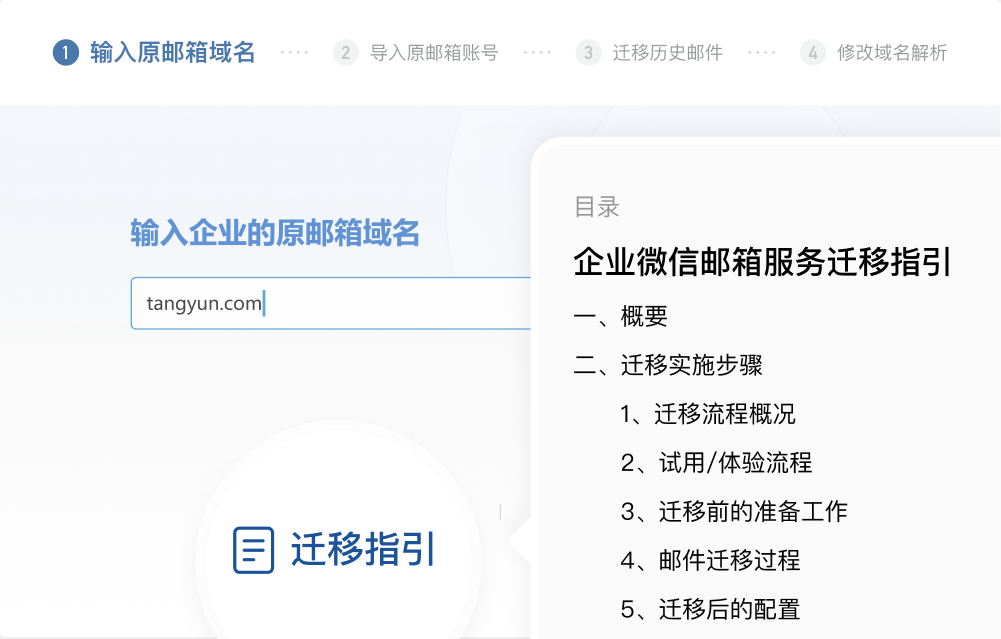Select the 输入原邮箱域名 step
Screen dimensions: 1001x639
[x=172, y=52]
